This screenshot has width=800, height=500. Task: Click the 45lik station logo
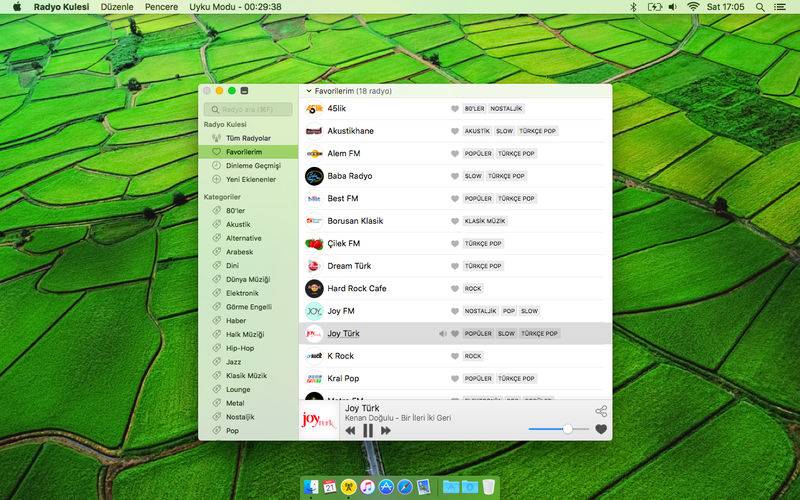(314, 109)
